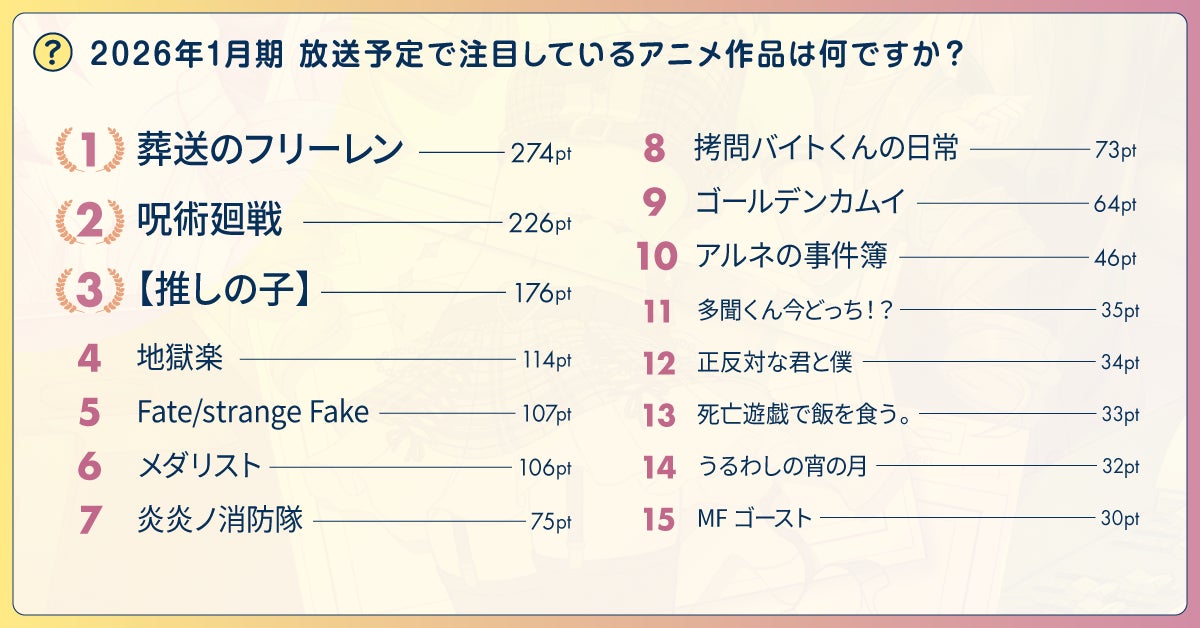Select the ゴールデンカムイ entry
Viewport: 1200px width, 628px height.
tap(800, 203)
